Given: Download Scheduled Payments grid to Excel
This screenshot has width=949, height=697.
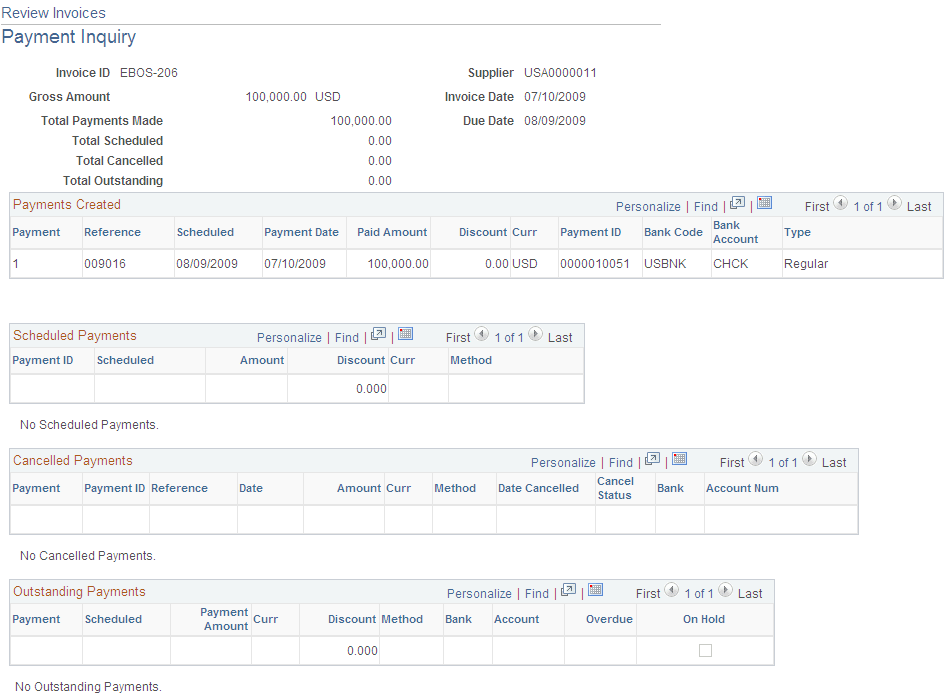Looking at the screenshot, I should click(405, 336).
